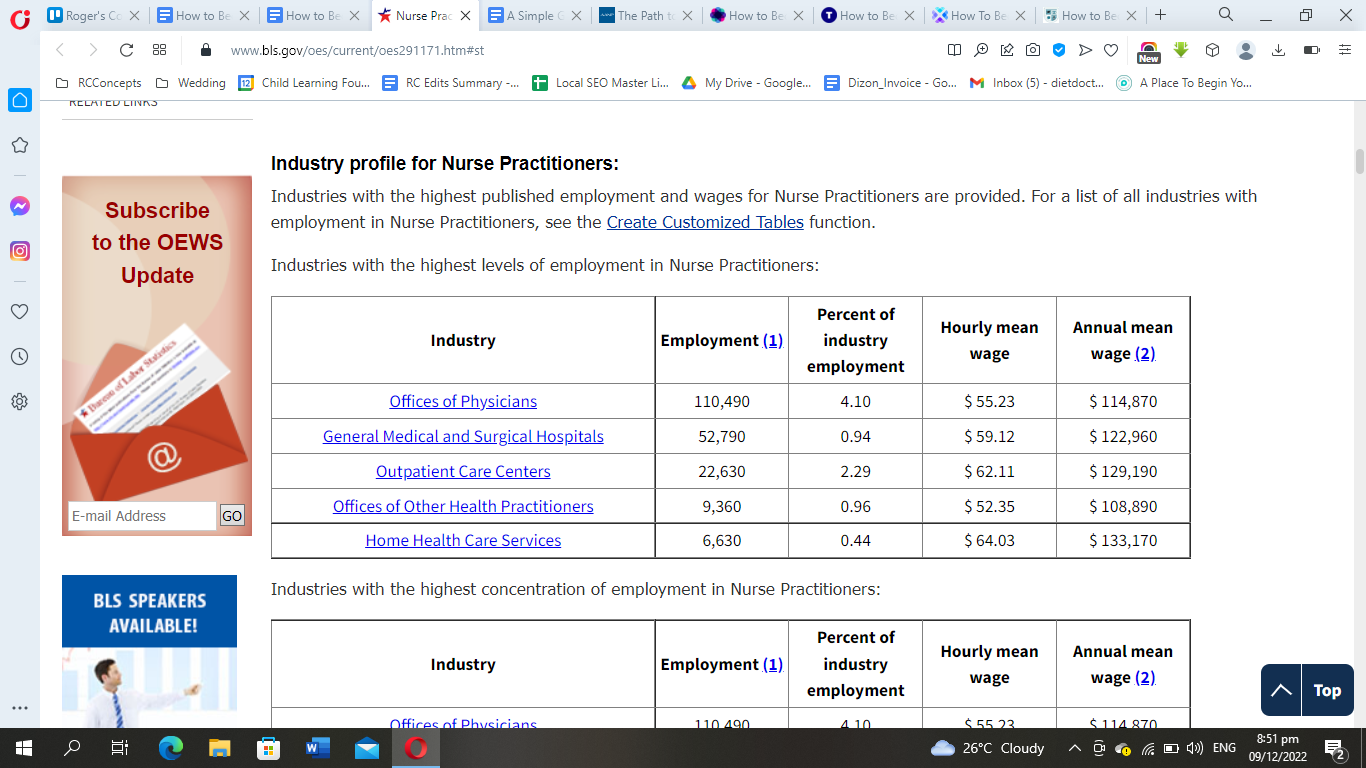The image size is (1366, 768).
Task: Open Local SEO Master List bookmark
Action: tap(600, 83)
